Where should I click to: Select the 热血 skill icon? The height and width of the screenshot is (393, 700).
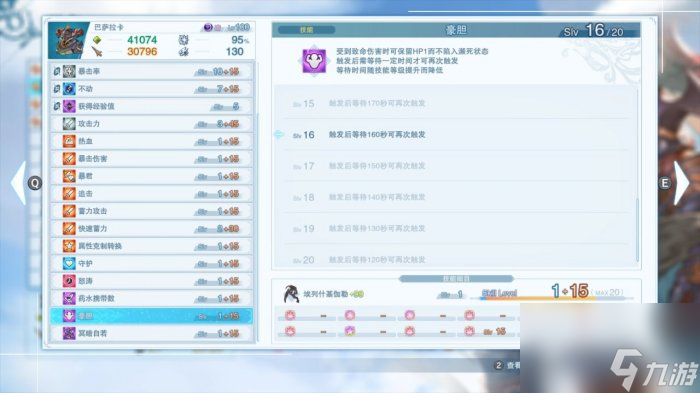coord(69,141)
